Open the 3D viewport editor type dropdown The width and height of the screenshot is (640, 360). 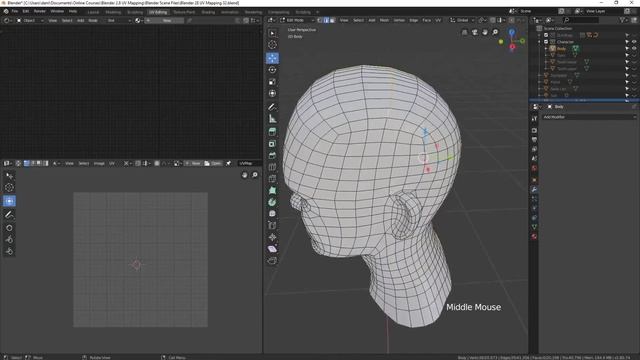tap(271, 20)
